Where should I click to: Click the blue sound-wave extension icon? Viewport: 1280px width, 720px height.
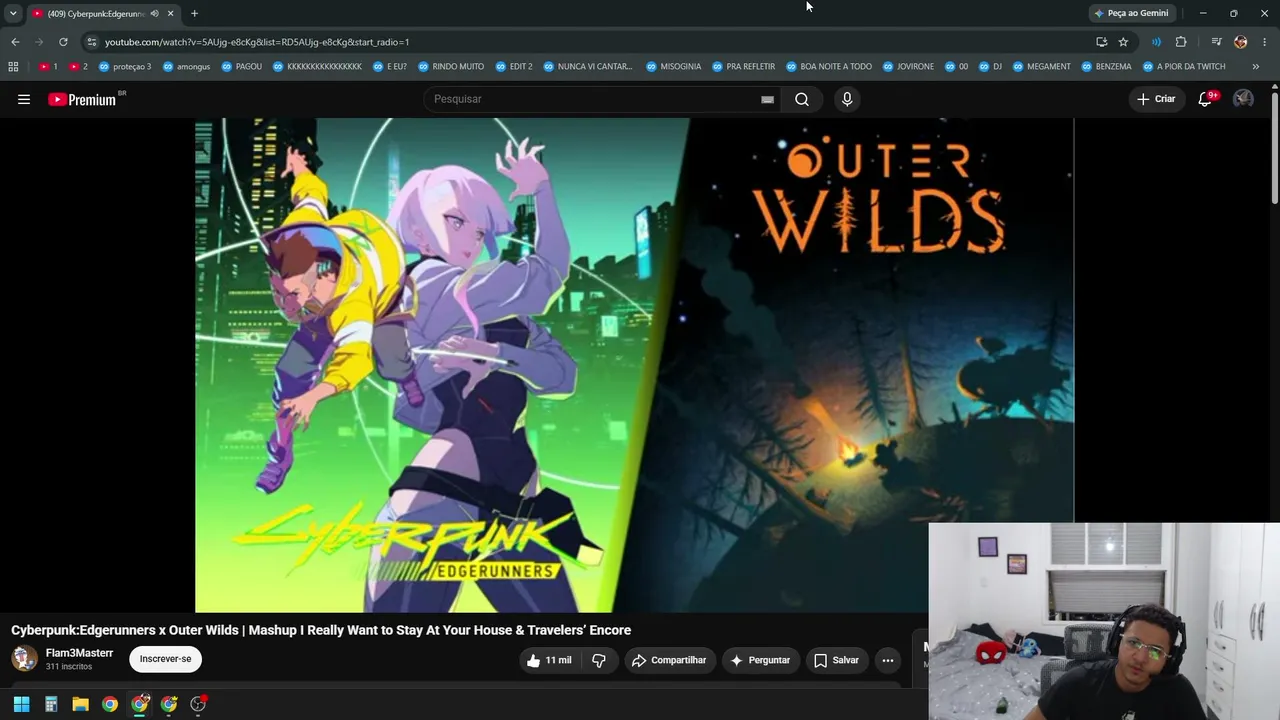1156,42
